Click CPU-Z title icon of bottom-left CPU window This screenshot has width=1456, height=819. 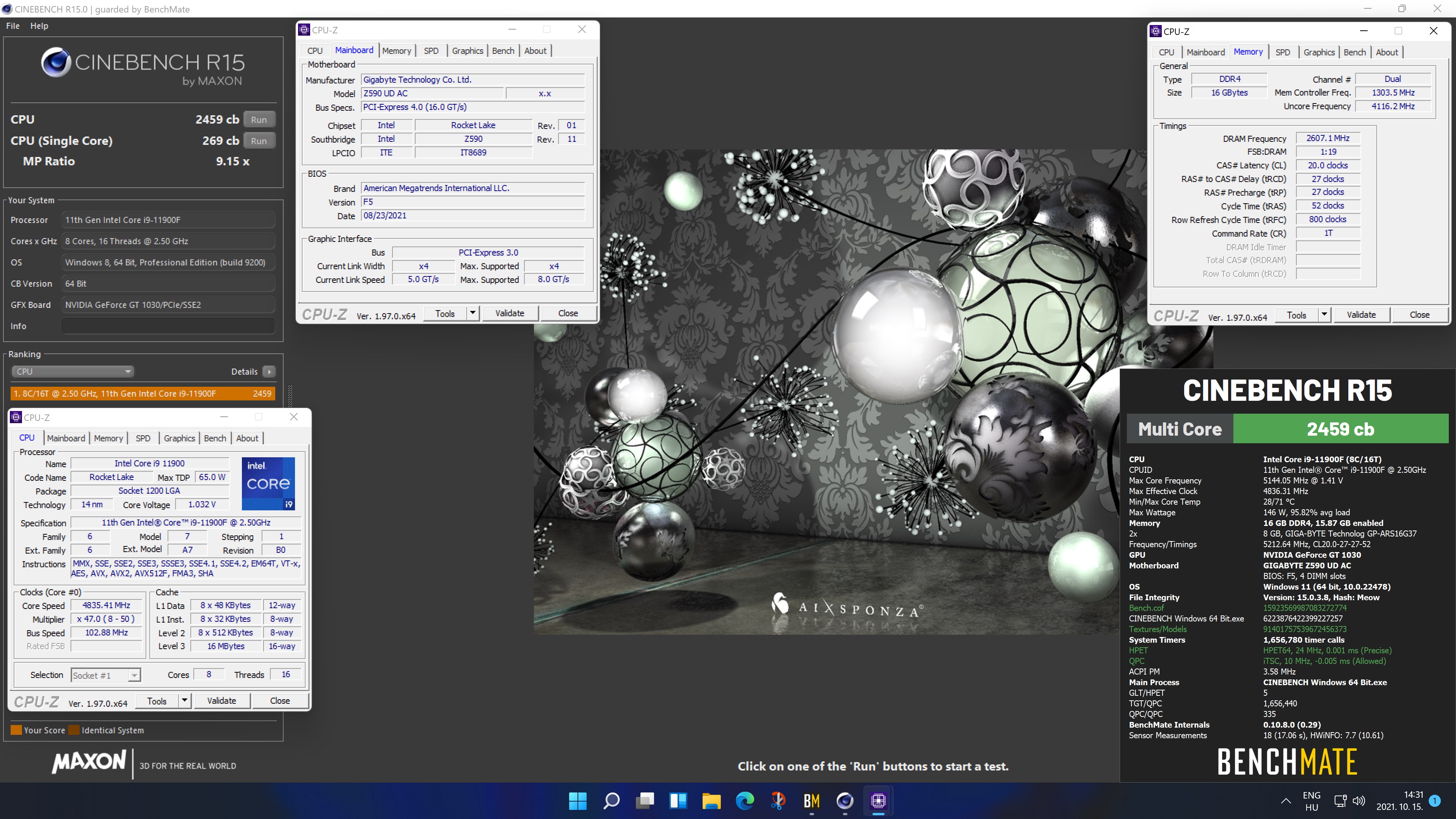pyautogui.click(x=16, y=417)
